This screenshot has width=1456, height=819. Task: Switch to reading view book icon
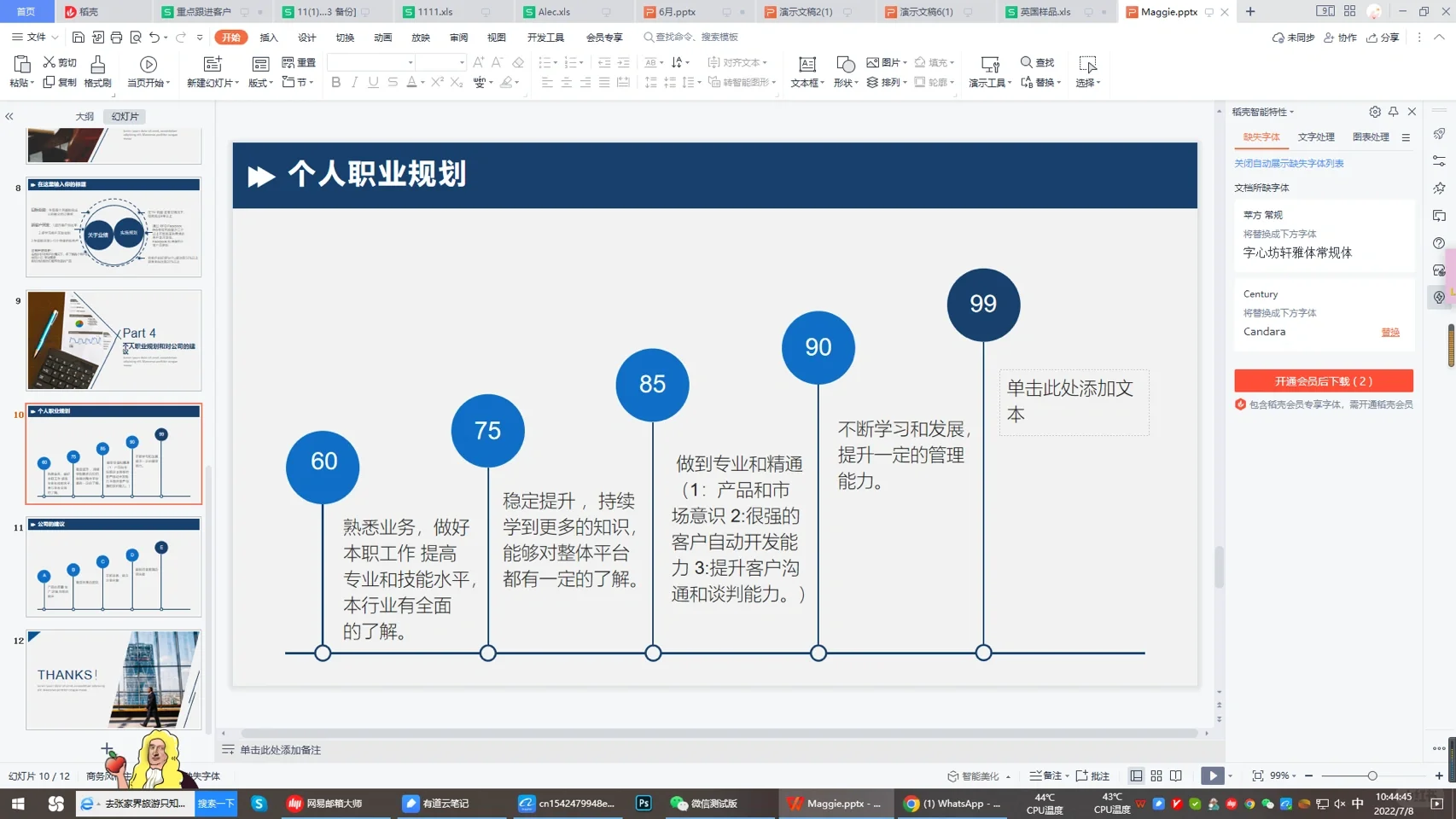[1176, 775]
